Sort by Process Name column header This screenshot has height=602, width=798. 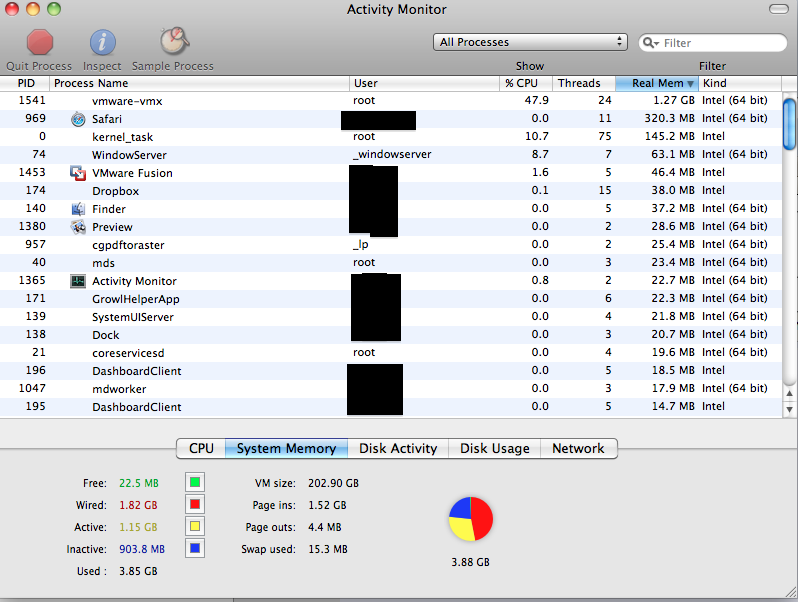point(199,83)
